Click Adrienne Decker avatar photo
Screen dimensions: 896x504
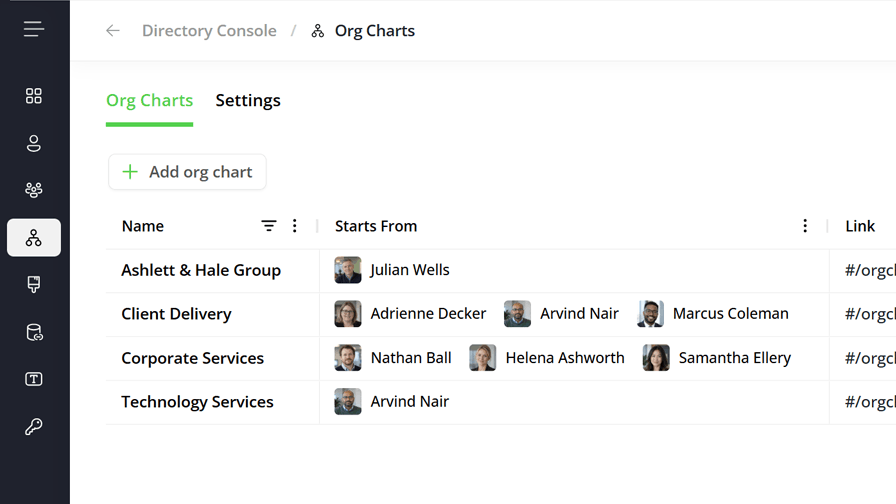coord(348,314)
